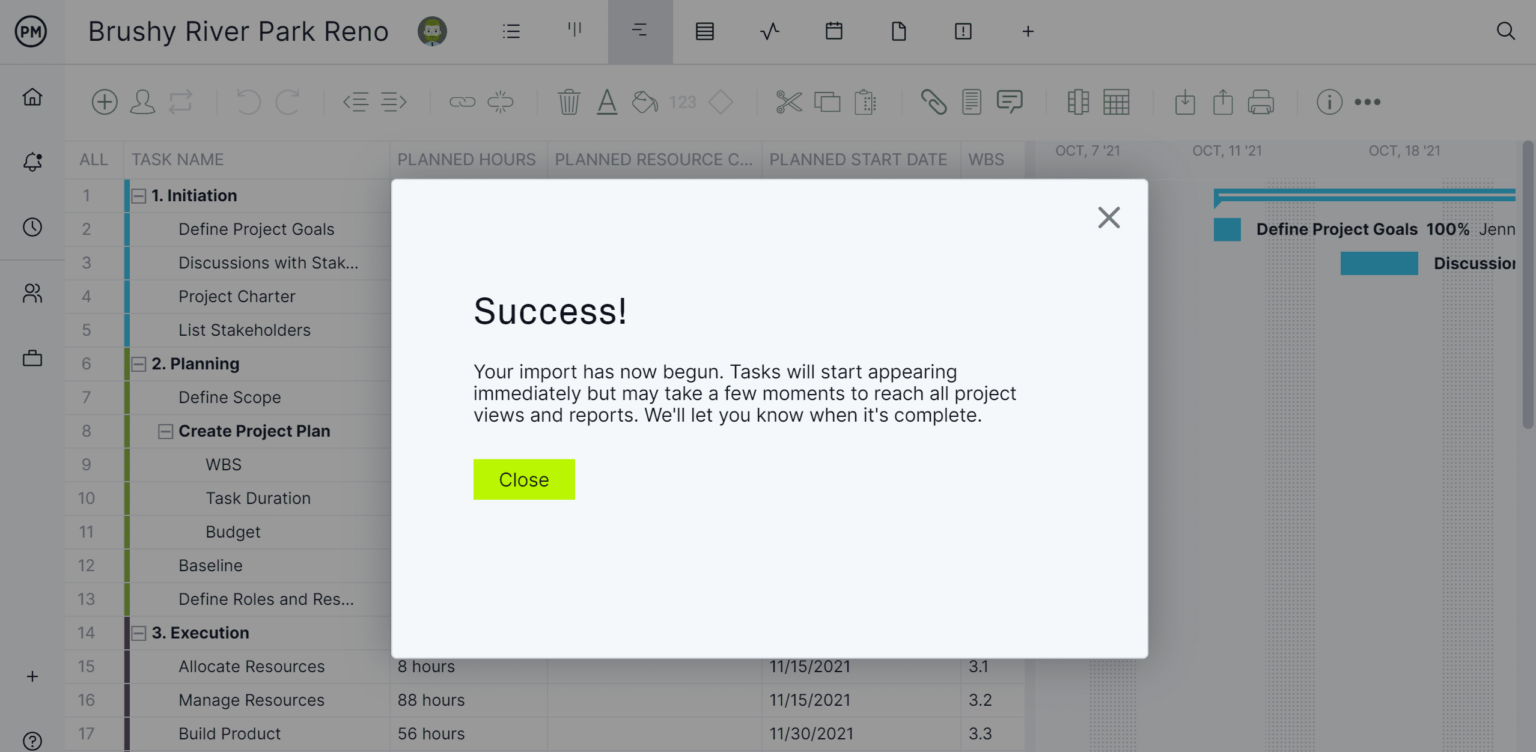This screenshot has height=752, width=1536.
Task: Close the Success dialog via Close button
Action: pyautogui.click(x=524, y=479)
